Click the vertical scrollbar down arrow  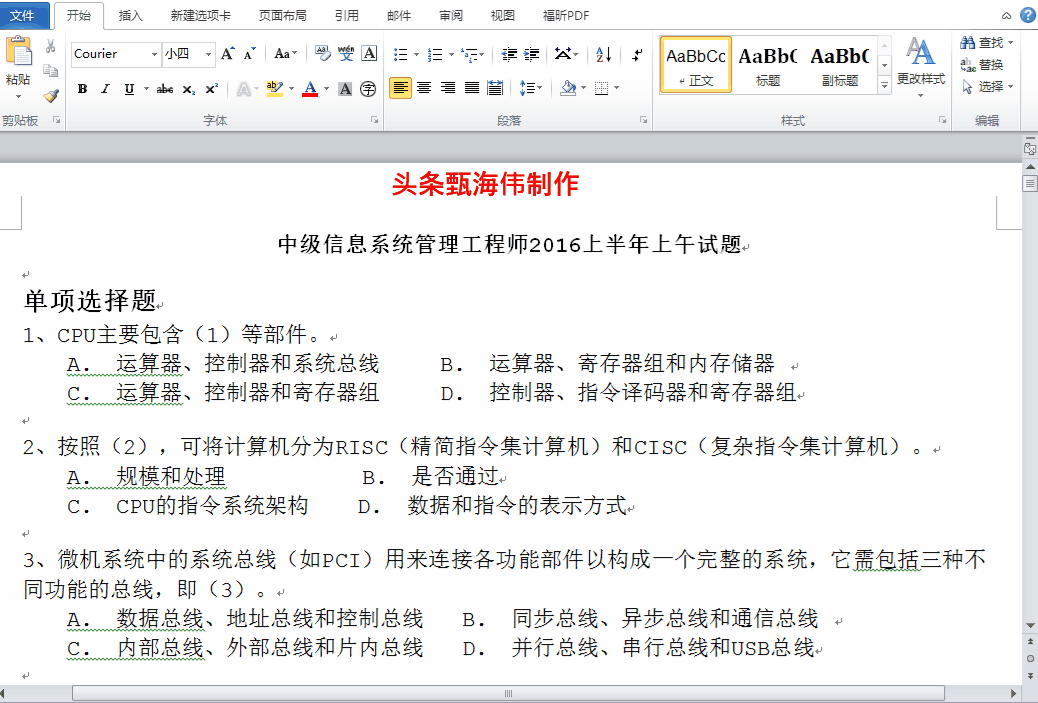tap(1030, 626)
